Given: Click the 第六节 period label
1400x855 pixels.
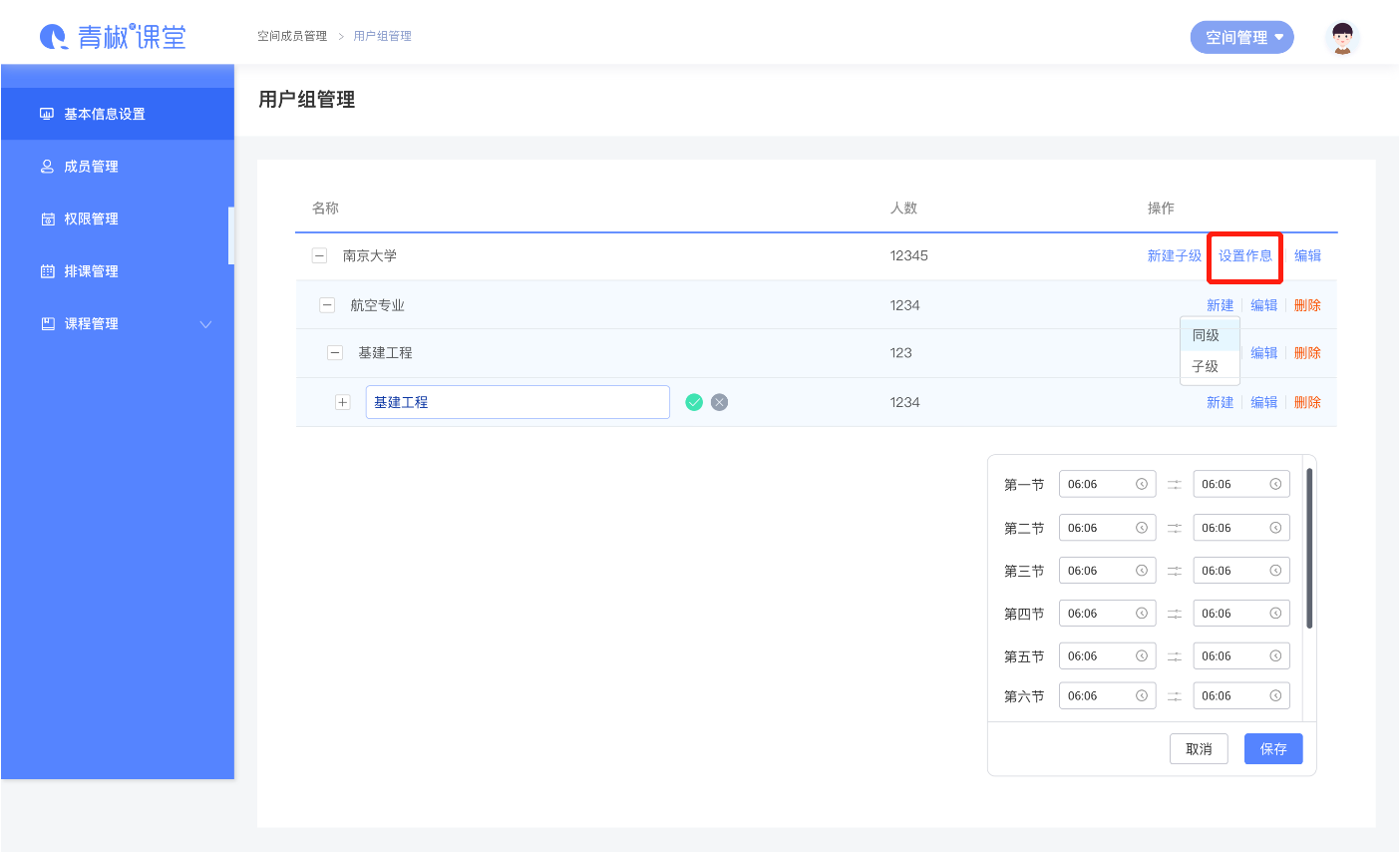Looking at the screenshot, I should click(x=1024, y=696).
